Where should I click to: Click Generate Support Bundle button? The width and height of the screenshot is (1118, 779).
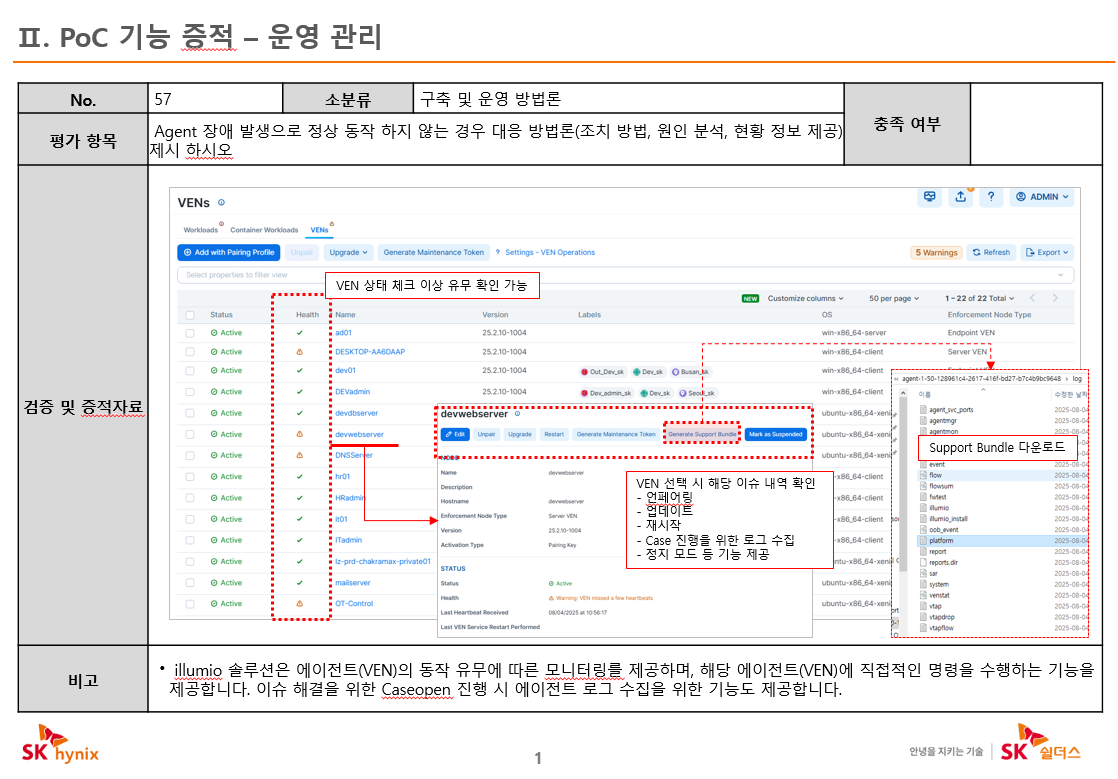(702, 434)
